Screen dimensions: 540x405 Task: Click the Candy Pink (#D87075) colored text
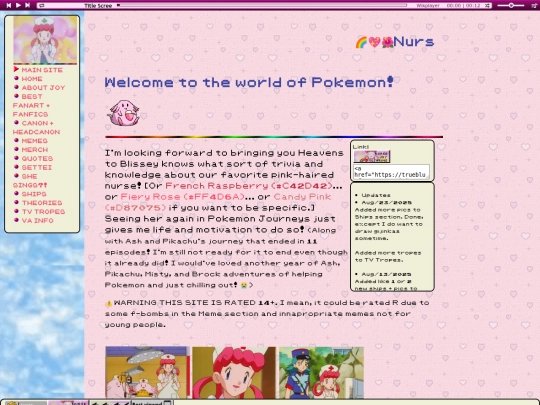coord(218,202)
